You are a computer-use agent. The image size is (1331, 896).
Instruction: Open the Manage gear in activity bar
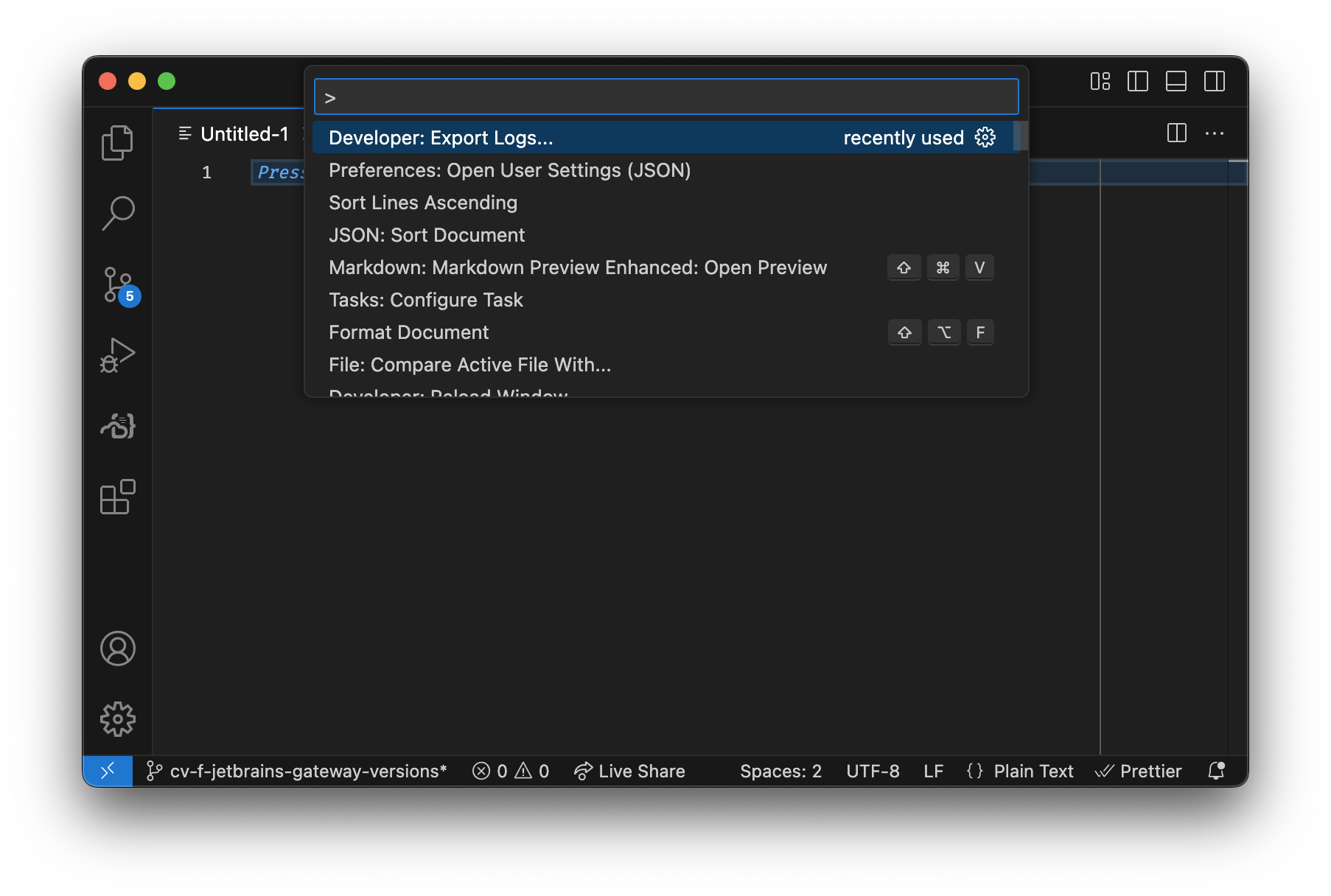pyautogui.click(x=117, y=719)
